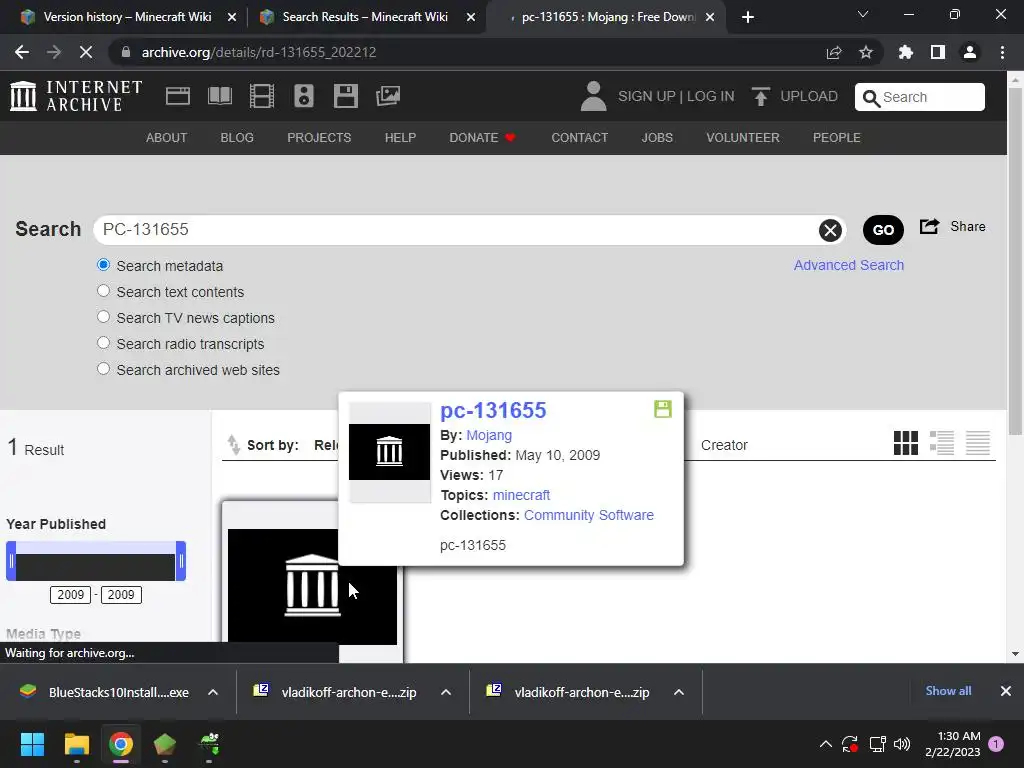Open the VOLUNTEER menu item
The width and height of the screenshot is (1024, 768).
coord(743,138)
